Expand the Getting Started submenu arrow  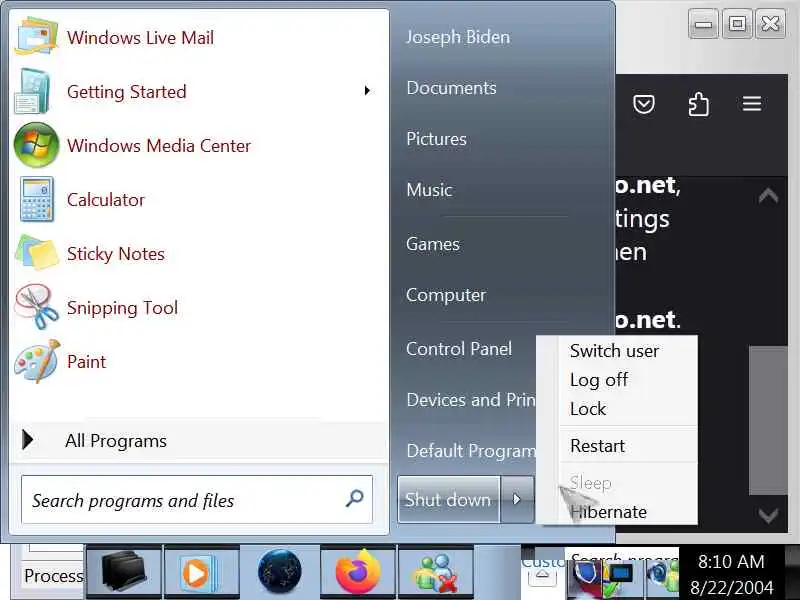pyautogui.click(x=367, y=91)
